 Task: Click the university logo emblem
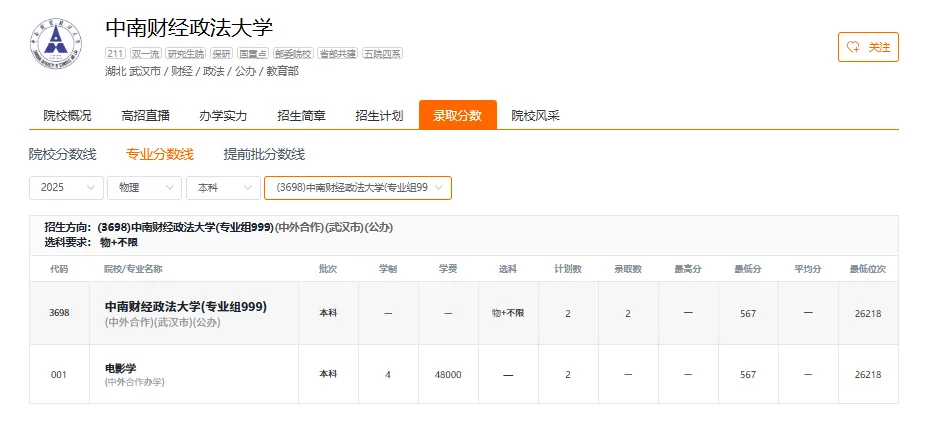(56, 43)
